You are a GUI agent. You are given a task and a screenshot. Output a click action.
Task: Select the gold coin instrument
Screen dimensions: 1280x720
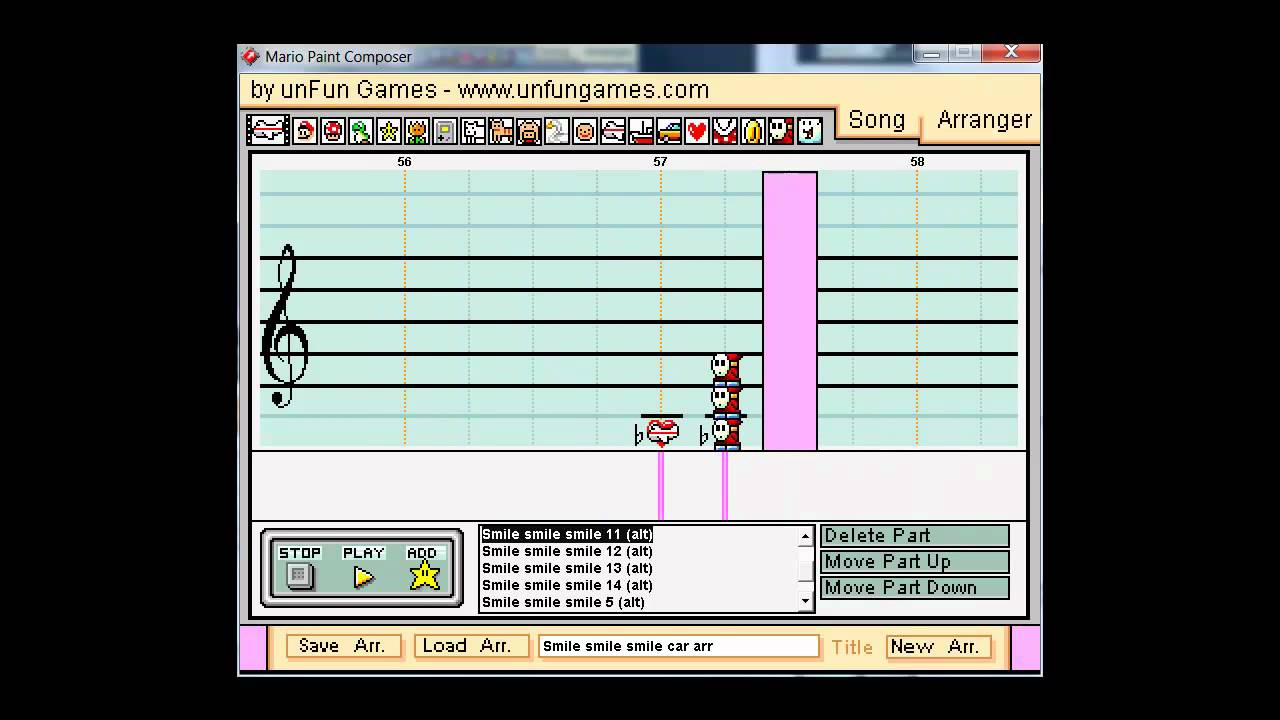(x=753, y=131)
